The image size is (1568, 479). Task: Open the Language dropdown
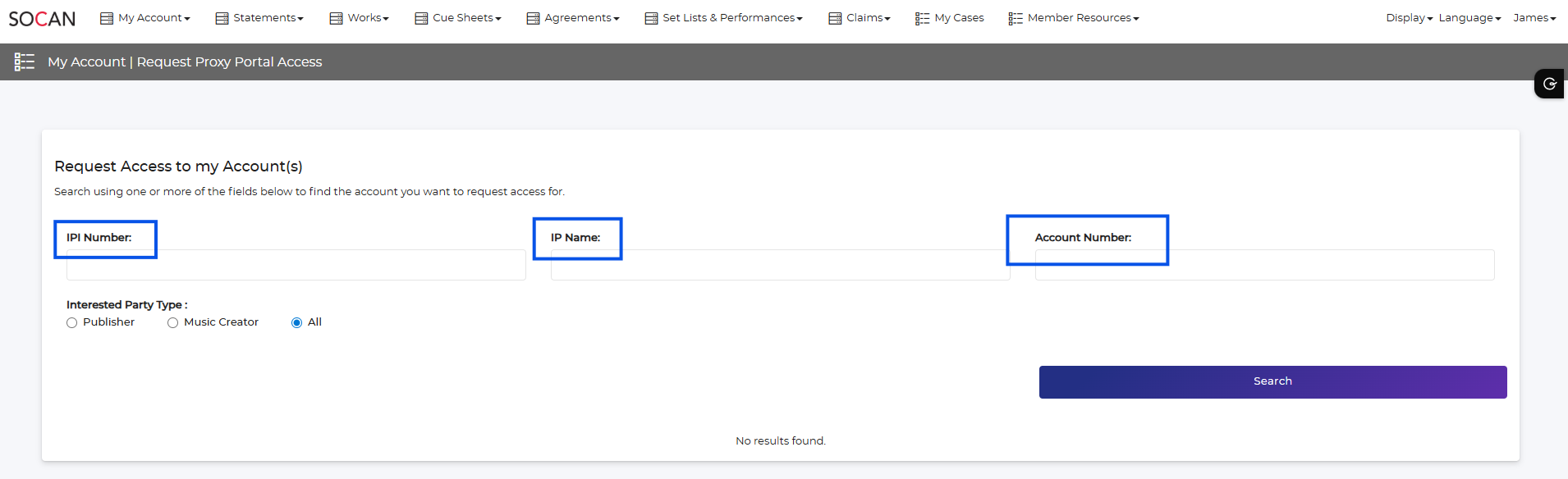pyautogui.click(x=1469, y=18)
